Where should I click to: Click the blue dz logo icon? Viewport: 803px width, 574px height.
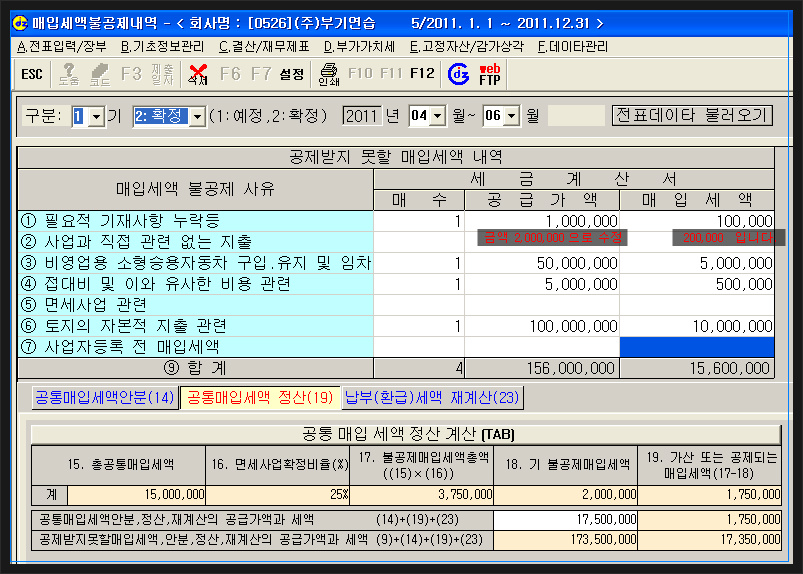[458, 75]
